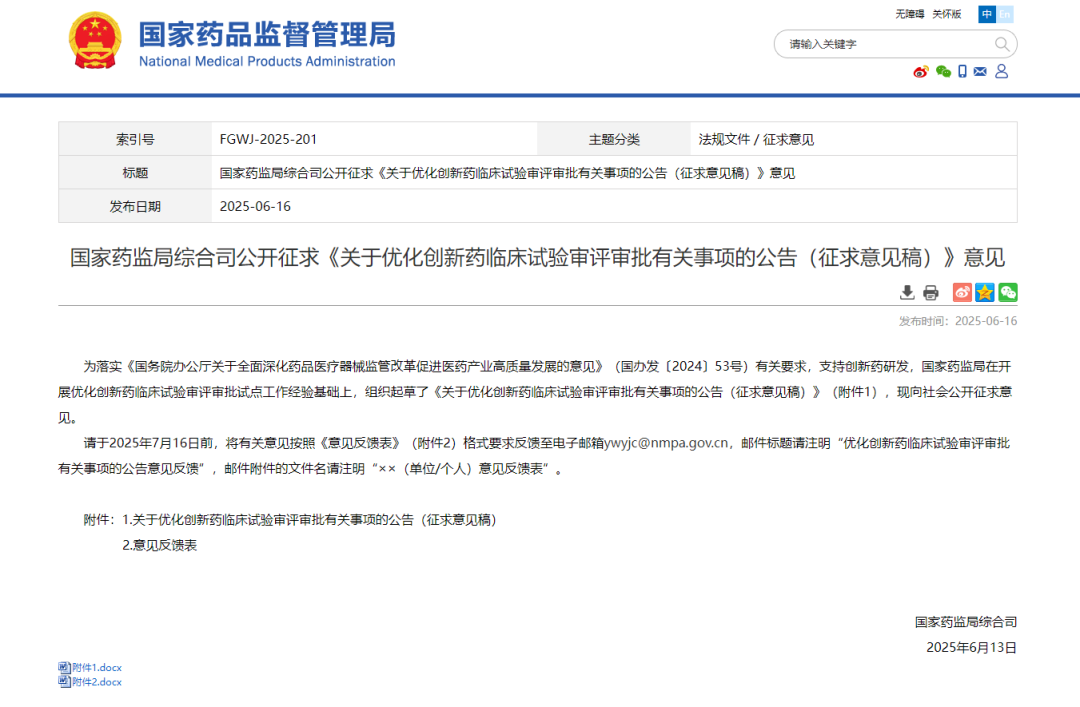Click attachment line 2.意见反馈表
Image resolution: width=1080 pixels, height=707 pixels.
pos(159,545)
